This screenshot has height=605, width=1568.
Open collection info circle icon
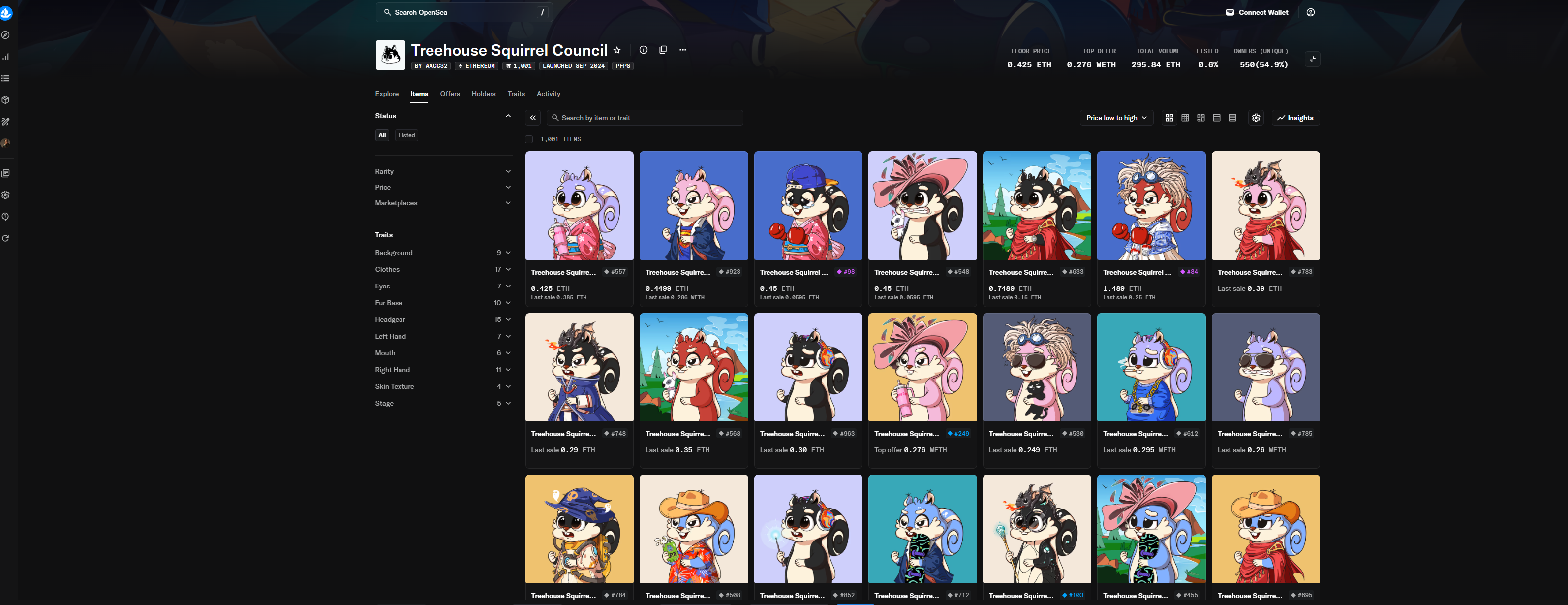click(x=644, y=50)
